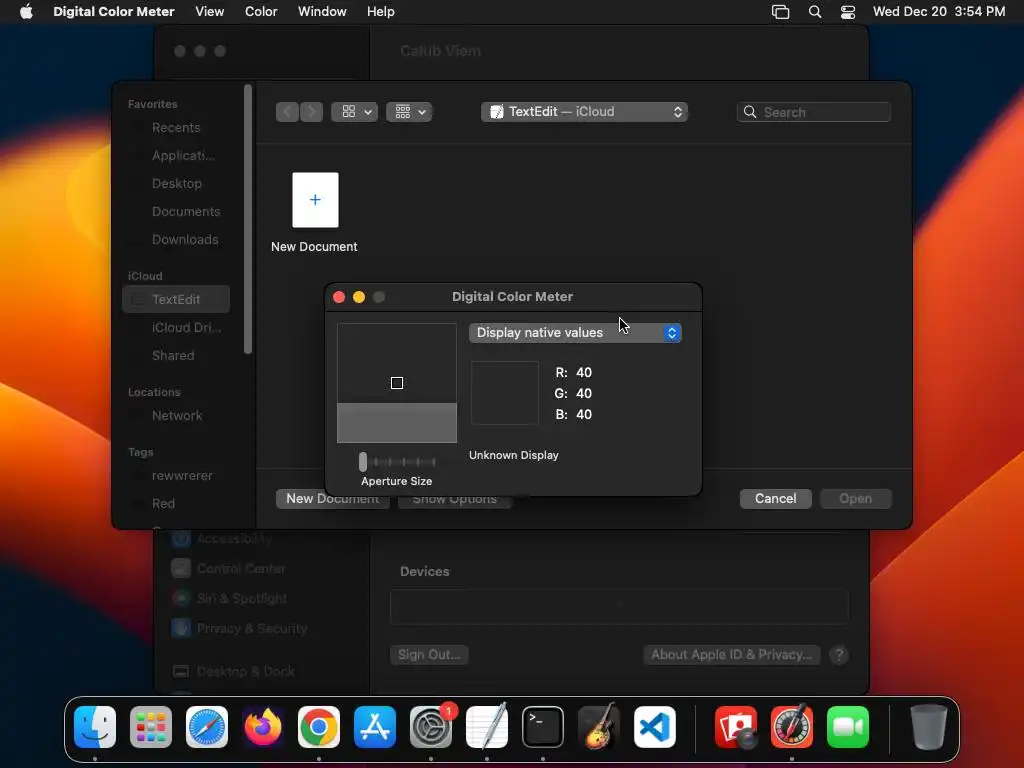This screenshot has width=1024, height=768.
Task: Click the magnified aperture preview
Action: (396, 383)
